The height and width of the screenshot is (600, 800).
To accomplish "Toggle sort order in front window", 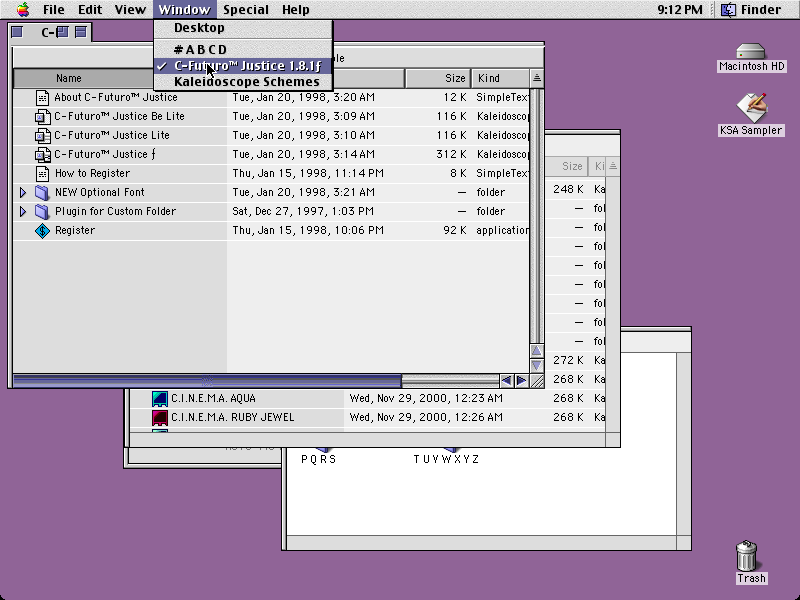I will [x=537, y=79].
